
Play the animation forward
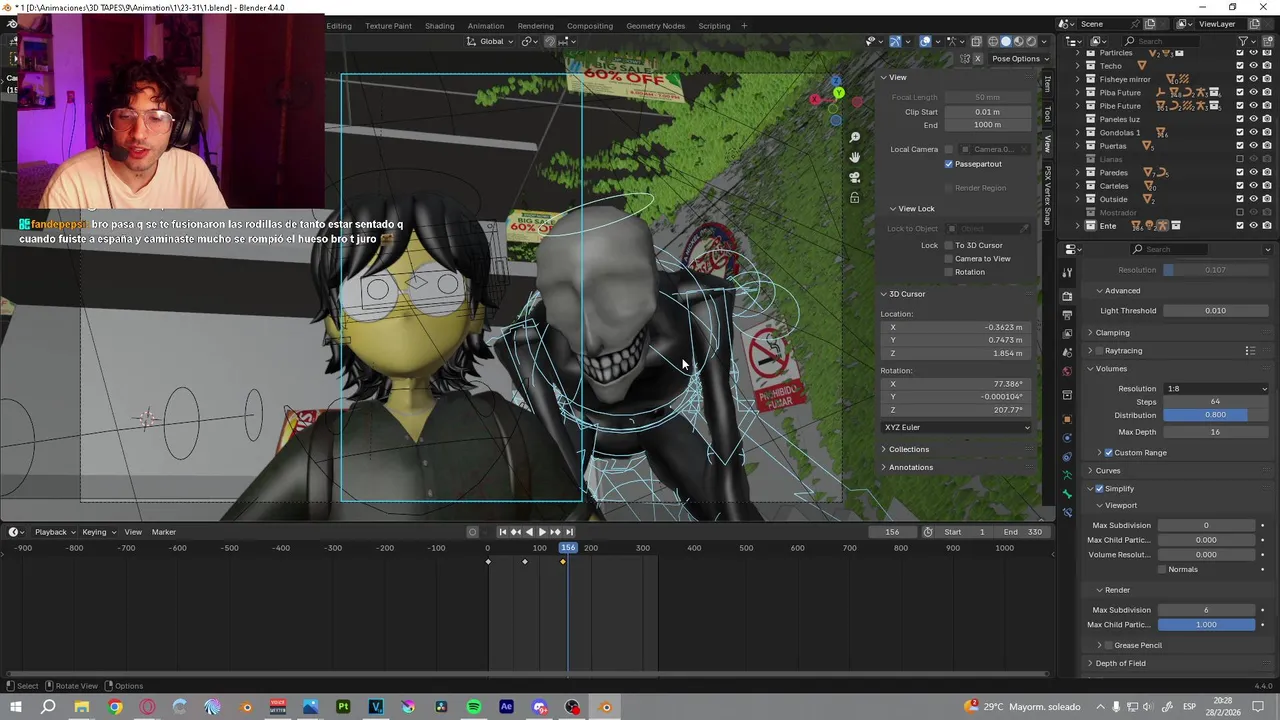click(542, 532)
